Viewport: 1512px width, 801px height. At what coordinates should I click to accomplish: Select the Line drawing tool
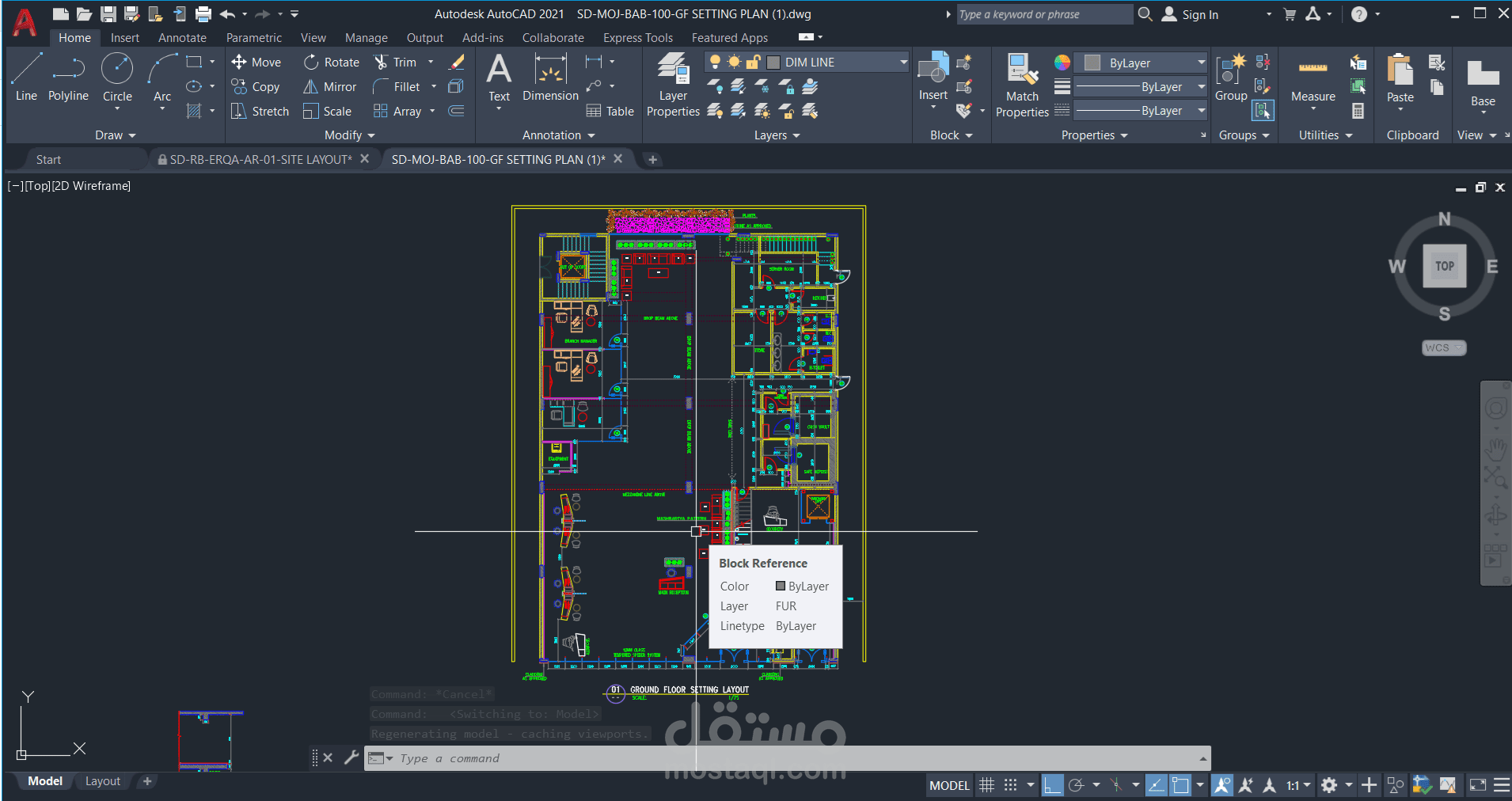pyautogui.click(x=26, y=78)
